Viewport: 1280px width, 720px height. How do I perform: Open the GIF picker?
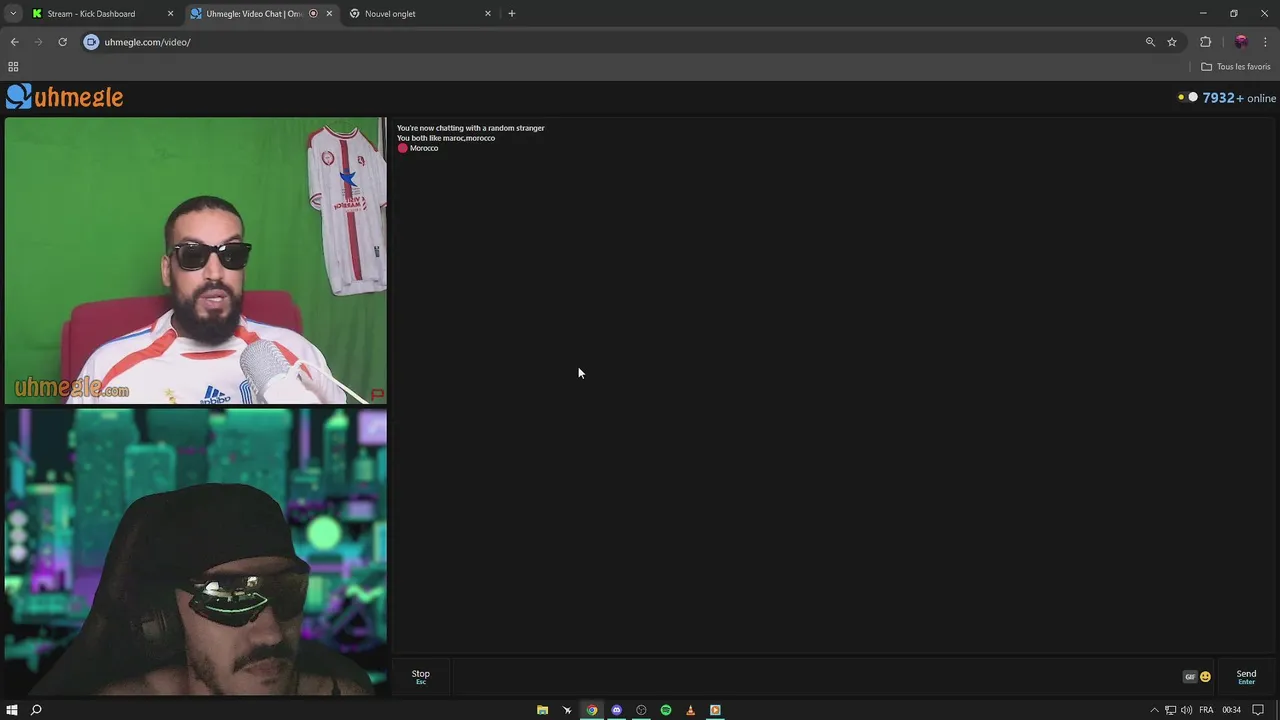(1190, 677)
